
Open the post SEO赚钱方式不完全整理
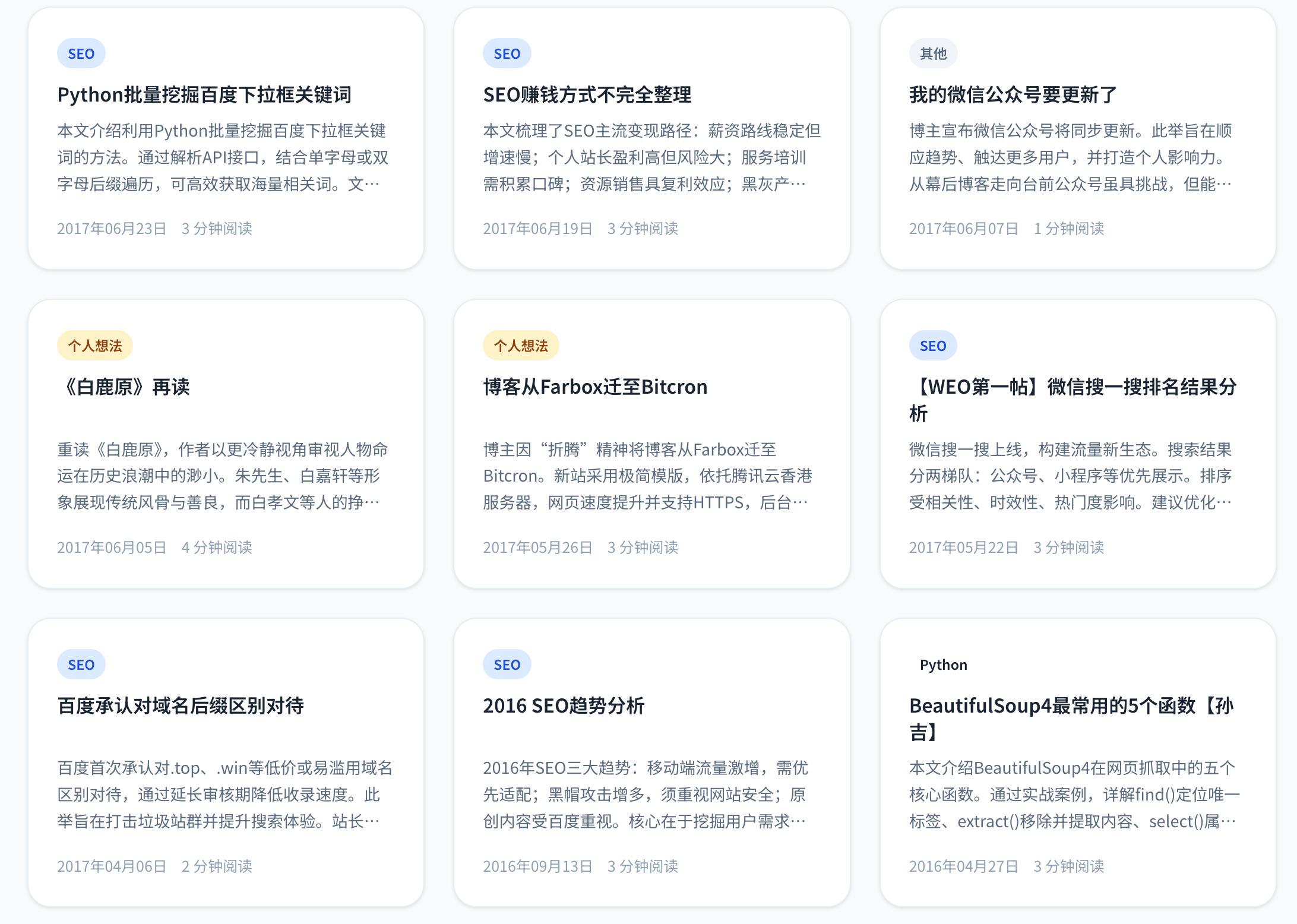click(588, 95)
